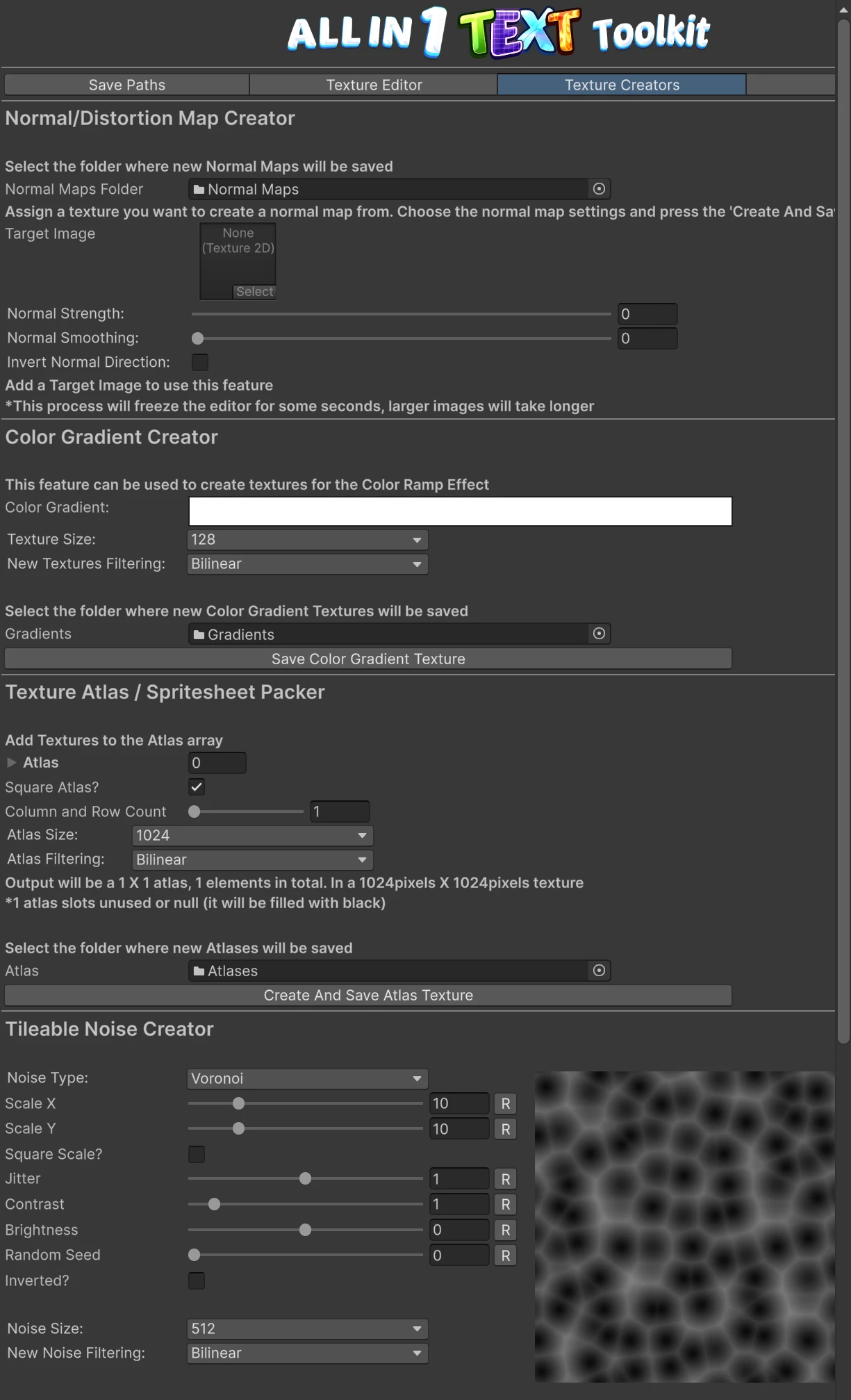Click Save Color Gradient Texture button
This screenshot has width=851, height=1400.
tap(368, 659)
